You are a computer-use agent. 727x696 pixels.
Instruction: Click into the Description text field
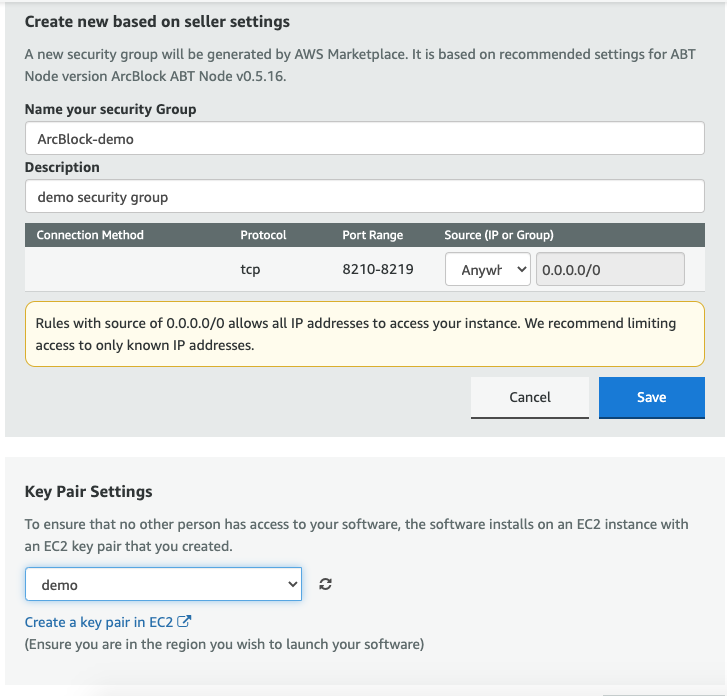coord(364,197)
